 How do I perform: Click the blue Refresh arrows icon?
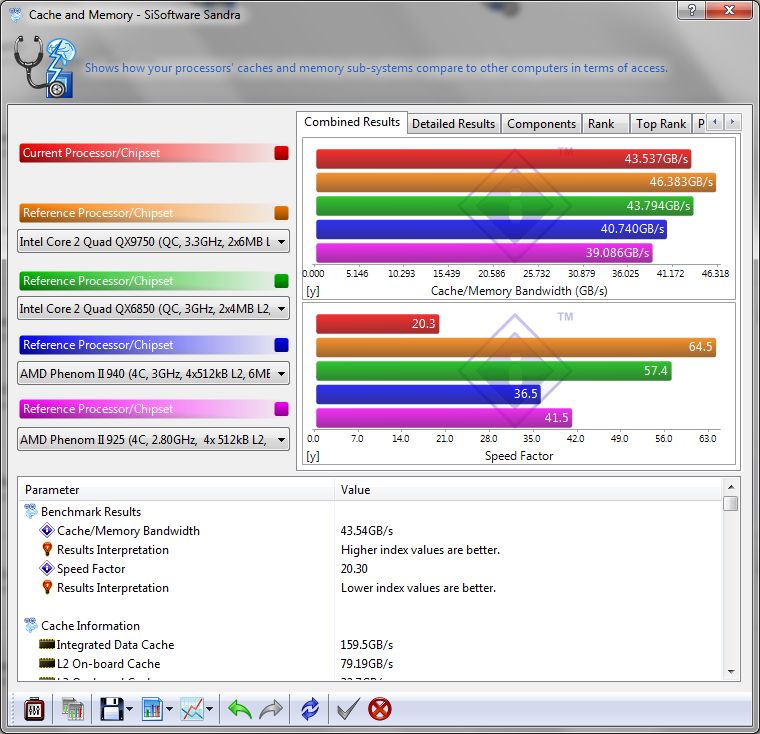tap(310, 710)
